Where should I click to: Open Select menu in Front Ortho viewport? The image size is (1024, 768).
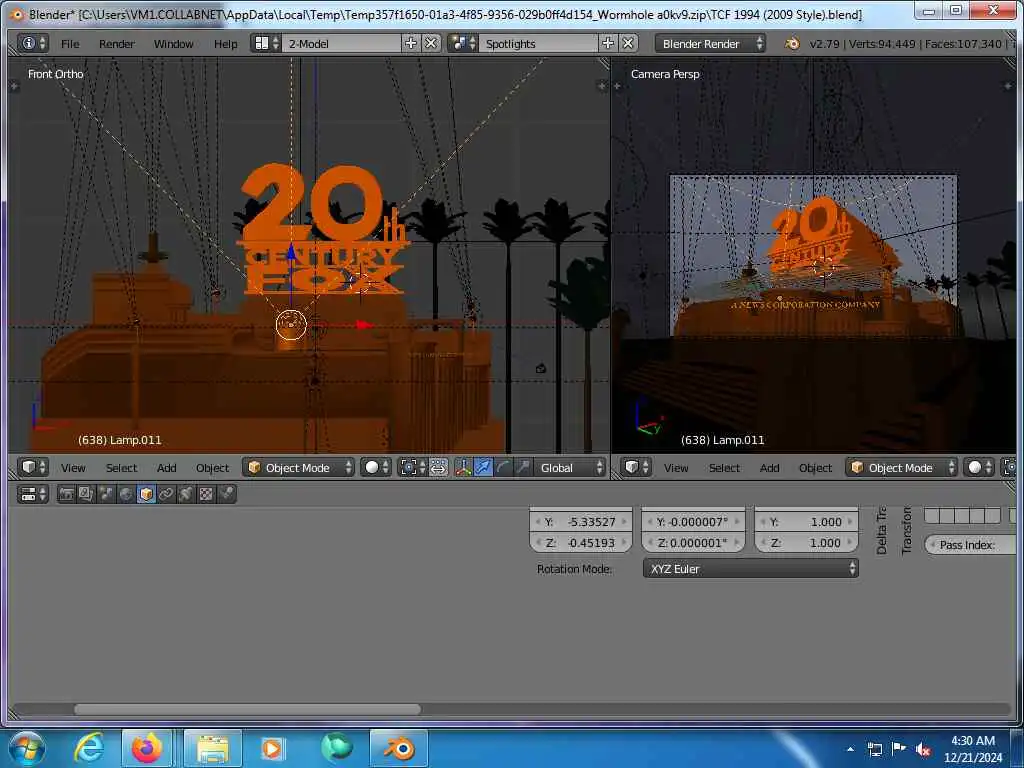click(121, 468)
